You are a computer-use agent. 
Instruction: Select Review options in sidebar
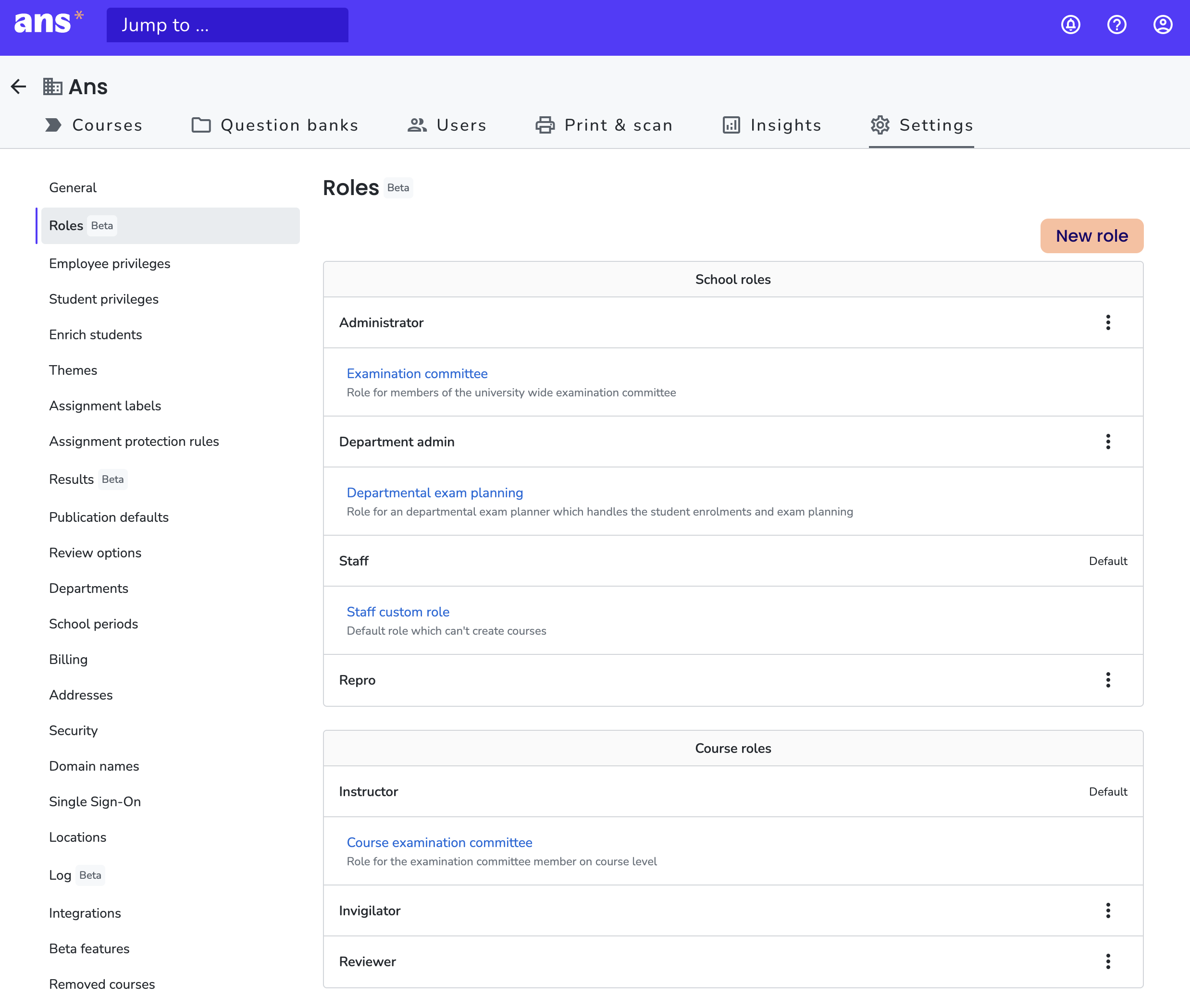click(x=170, y=553)
